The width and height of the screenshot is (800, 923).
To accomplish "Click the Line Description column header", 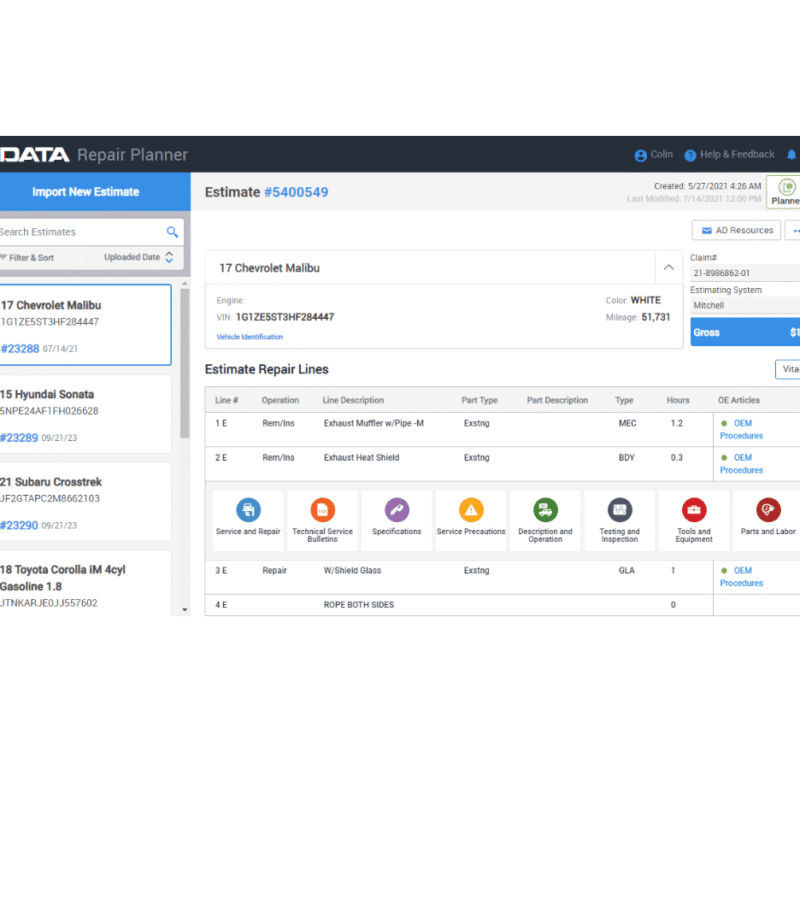I will pos(353,400).
